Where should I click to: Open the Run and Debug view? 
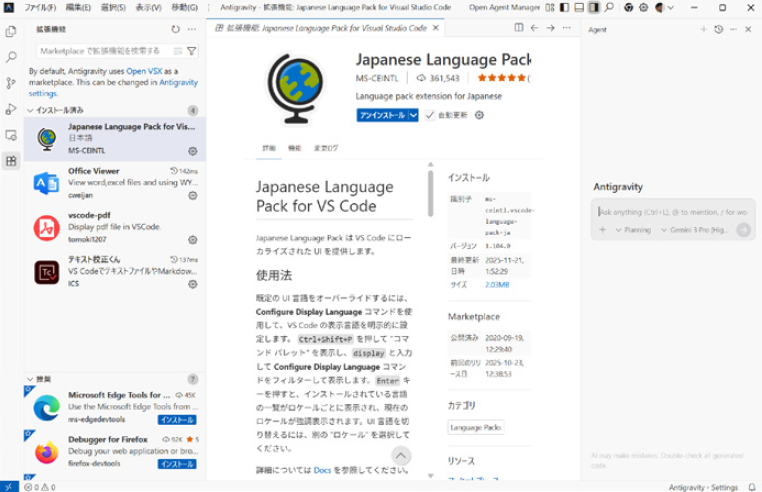coord(11,109)
